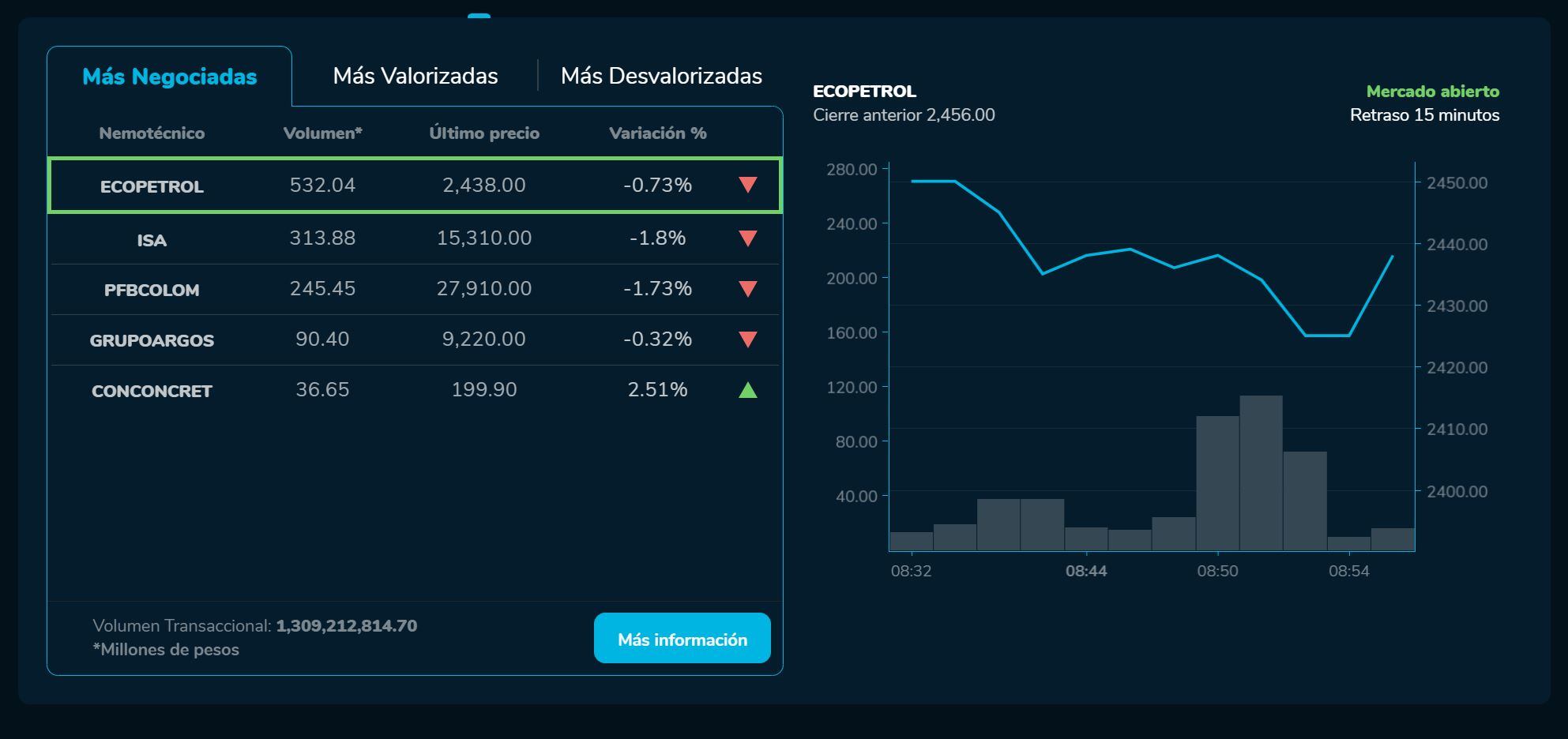
Task: Click the Variación % column header
Action: (657, 133)
